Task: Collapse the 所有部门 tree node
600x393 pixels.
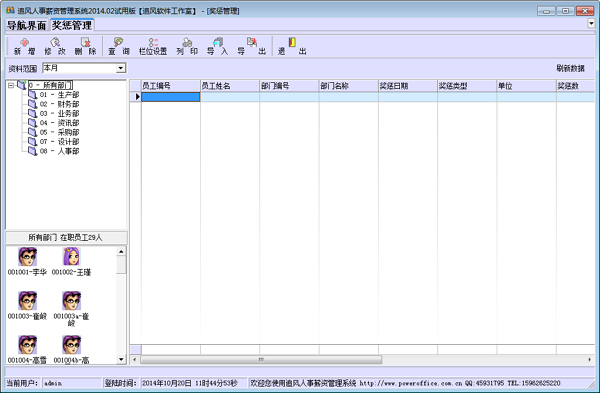Action: click(11, 85)
